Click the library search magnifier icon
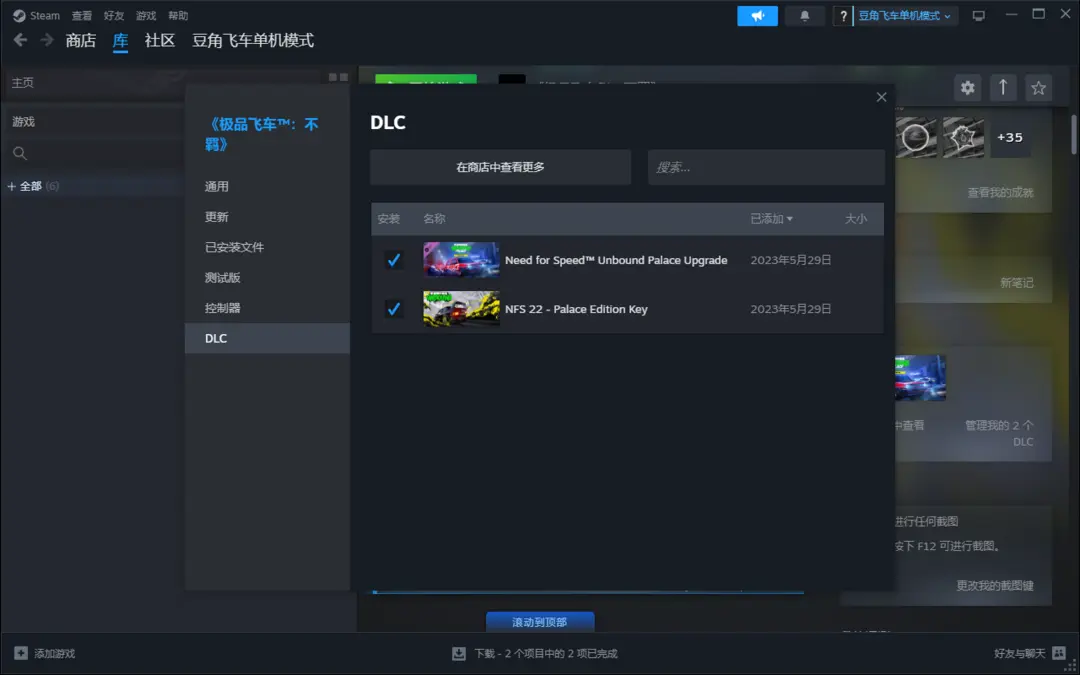This screenshot has height=675, width=1080. pyautogui.click(x=20, y=153)
